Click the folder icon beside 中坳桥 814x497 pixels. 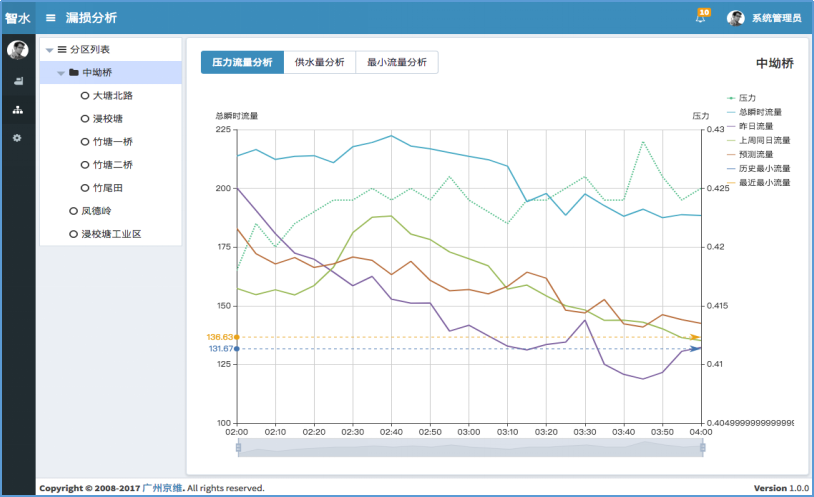pos(74,73)
